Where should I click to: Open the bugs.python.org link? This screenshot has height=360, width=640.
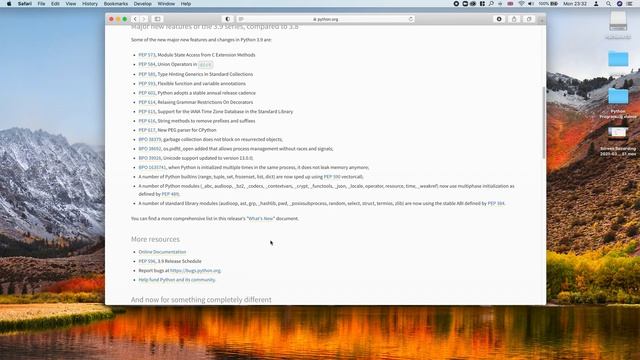point(195,271)
